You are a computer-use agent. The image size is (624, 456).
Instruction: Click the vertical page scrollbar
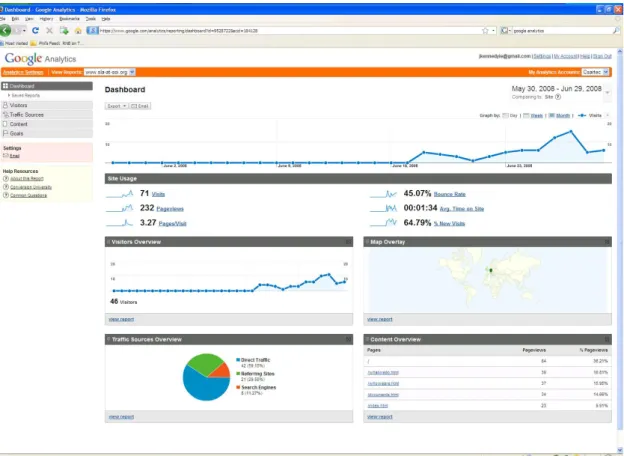point(620,250)
